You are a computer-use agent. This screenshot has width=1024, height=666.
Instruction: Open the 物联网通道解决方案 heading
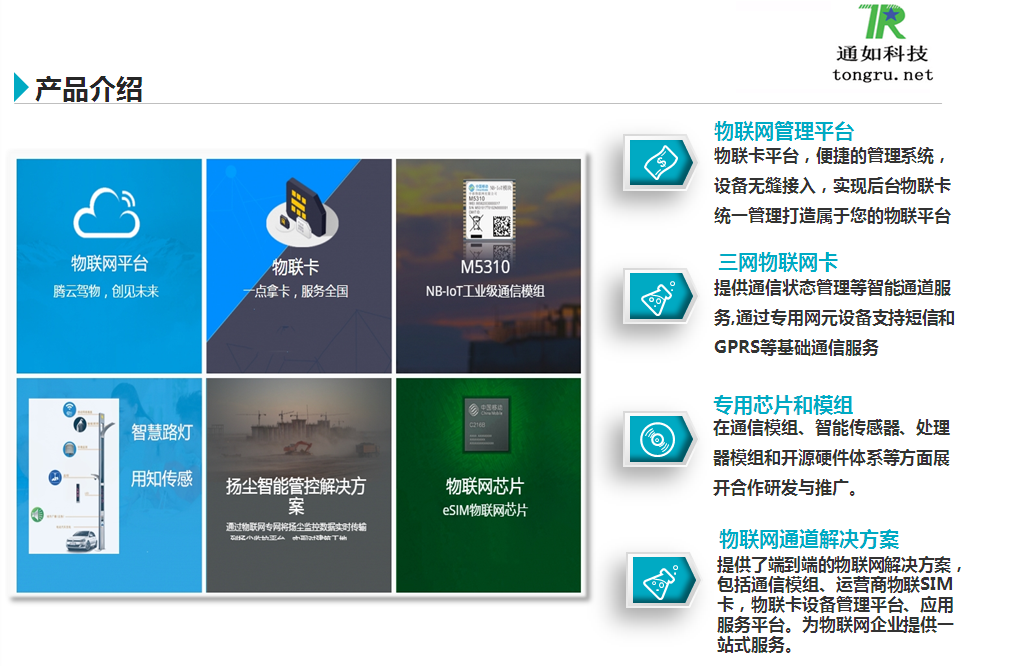[809, 539]
